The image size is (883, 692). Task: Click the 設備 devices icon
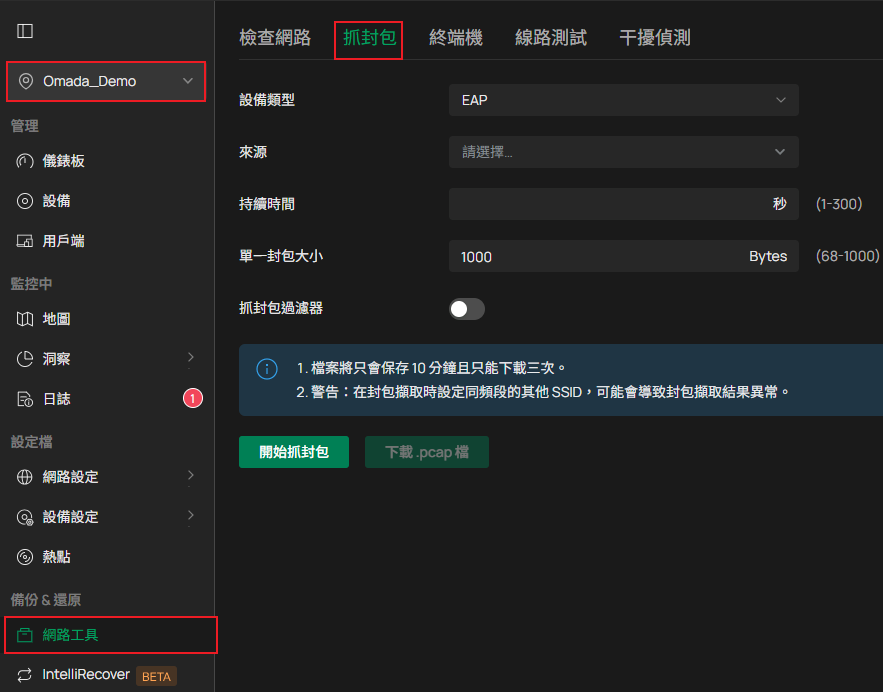click(x=26, y=201)
